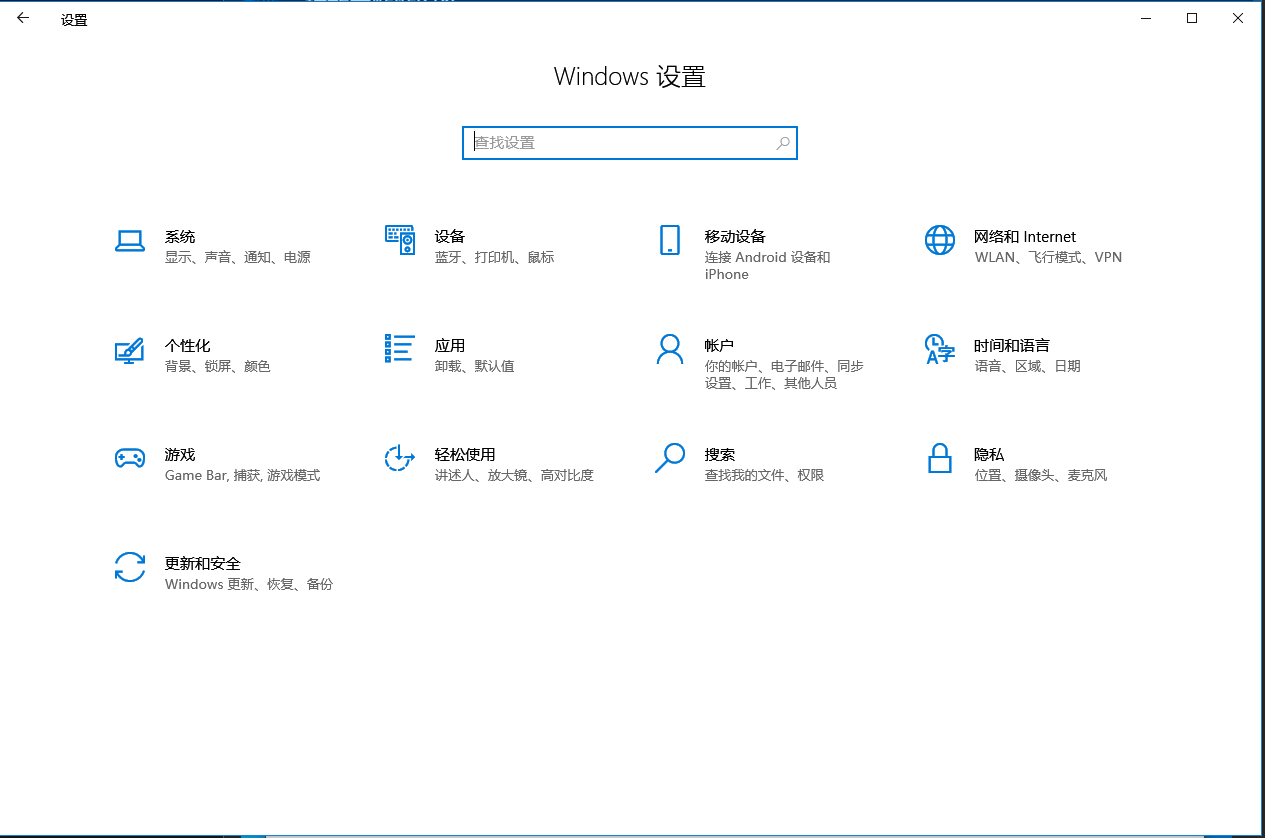
Task: Click the 设备 category title
Action: click(x=450, y=237)
